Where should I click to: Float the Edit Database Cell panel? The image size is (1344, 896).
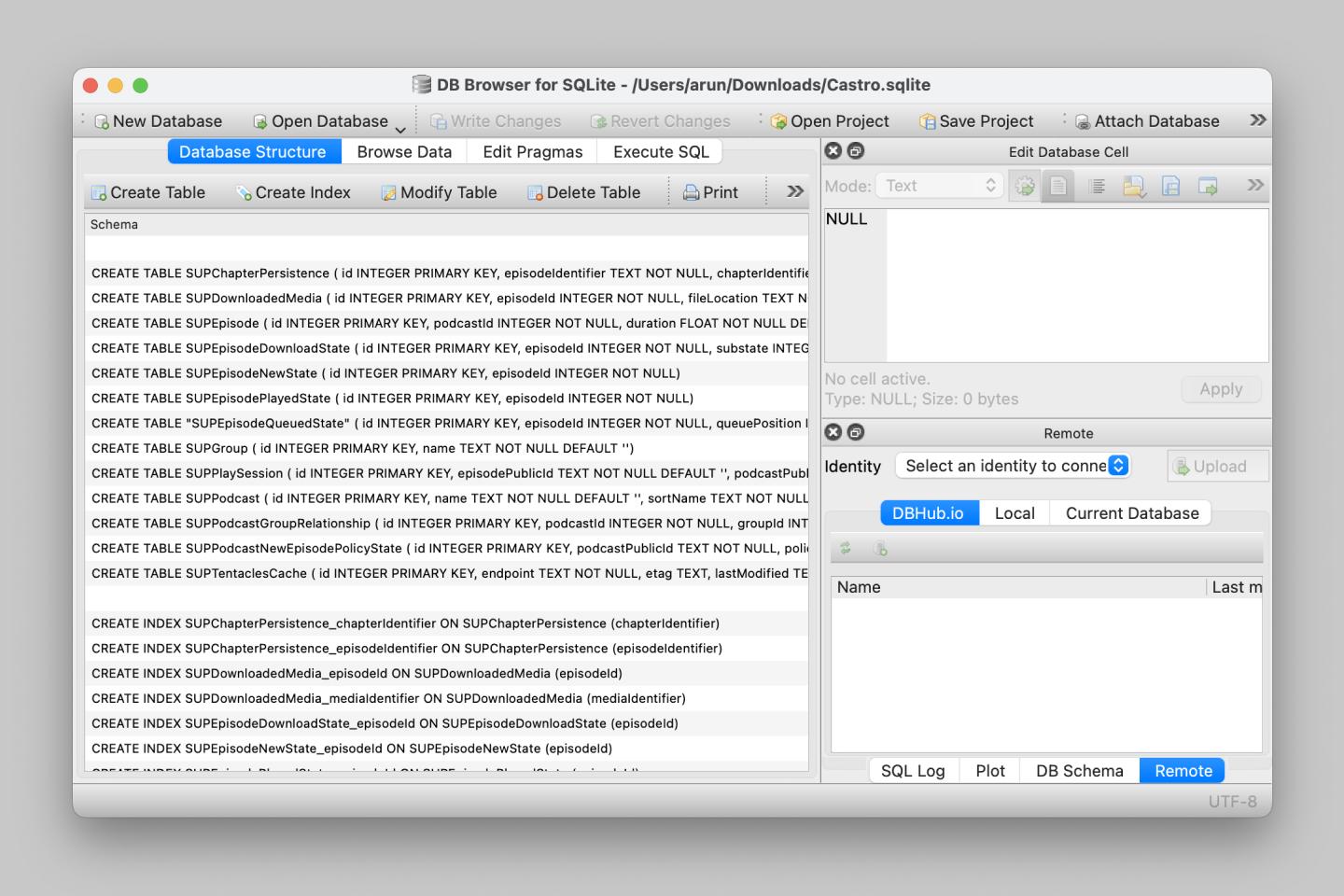[x=855, y=151]
